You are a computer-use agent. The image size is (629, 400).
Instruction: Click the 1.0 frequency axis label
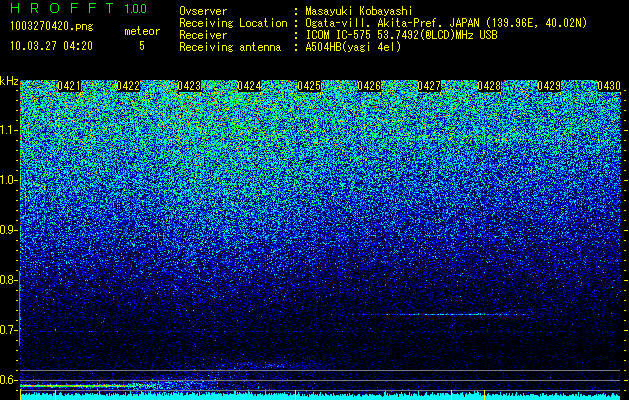9,180
